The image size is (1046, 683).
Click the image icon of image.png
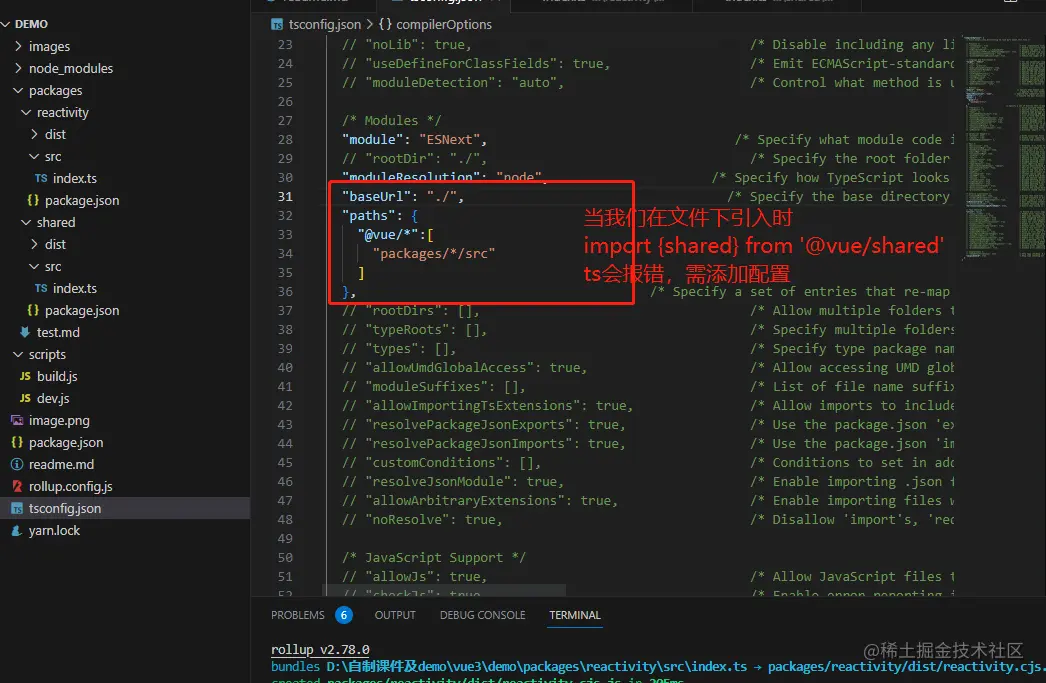17,420
